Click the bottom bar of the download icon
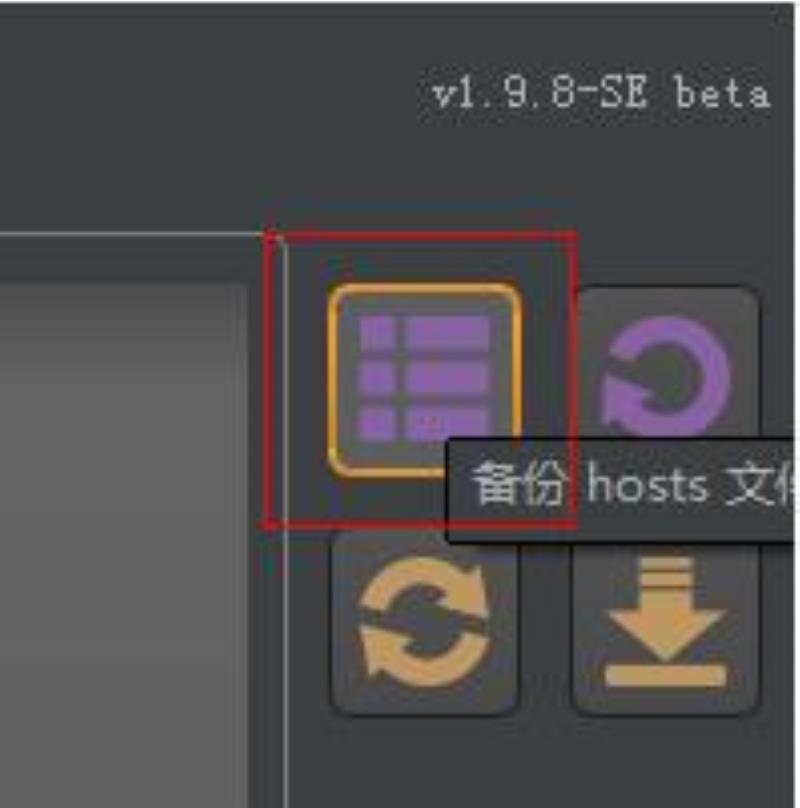The image size is (800, 808). (665, 676)
